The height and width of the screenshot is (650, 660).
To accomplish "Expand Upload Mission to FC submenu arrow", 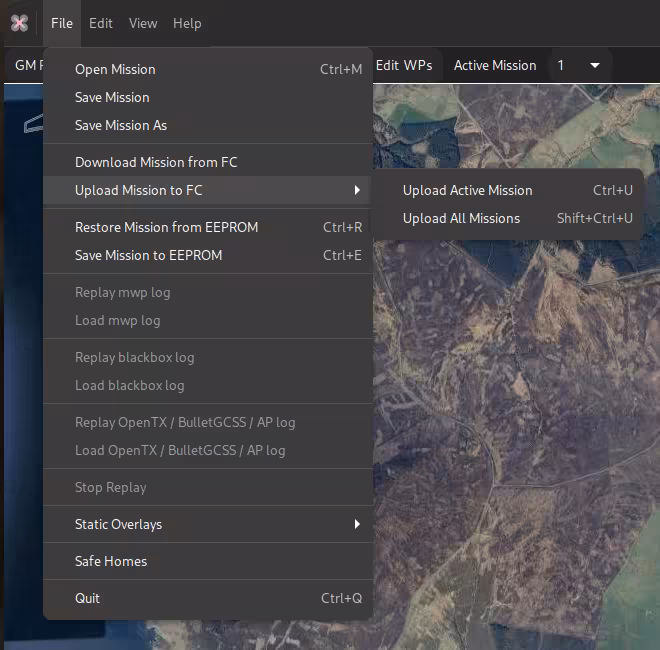I will coord(357,190).
